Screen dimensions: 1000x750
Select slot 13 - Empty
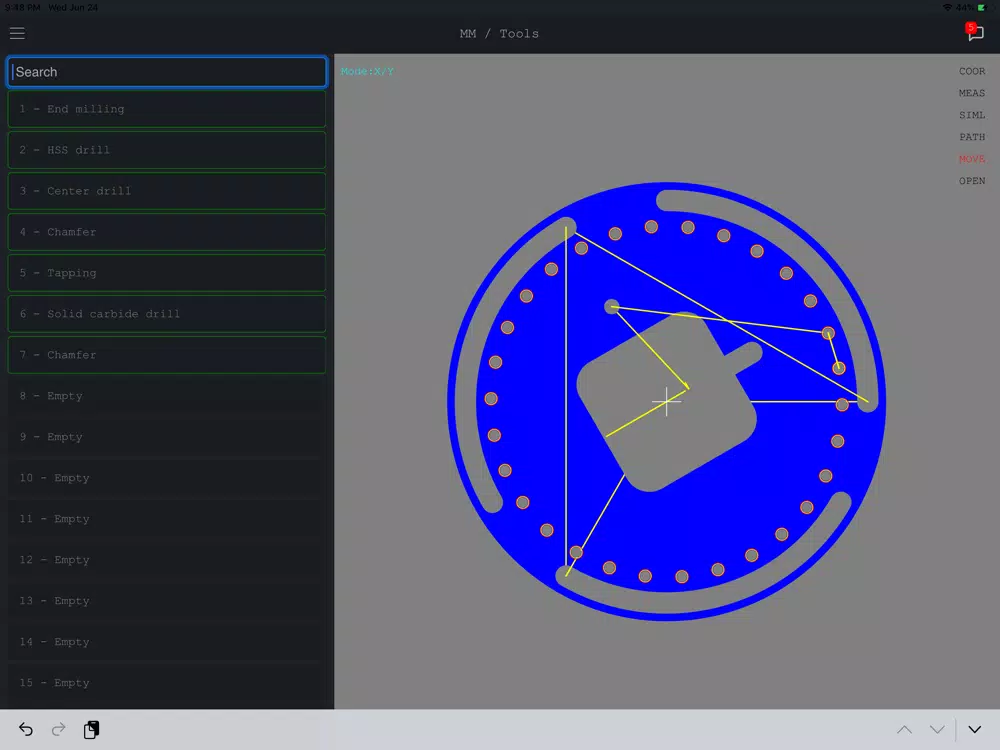pos(167,601)
